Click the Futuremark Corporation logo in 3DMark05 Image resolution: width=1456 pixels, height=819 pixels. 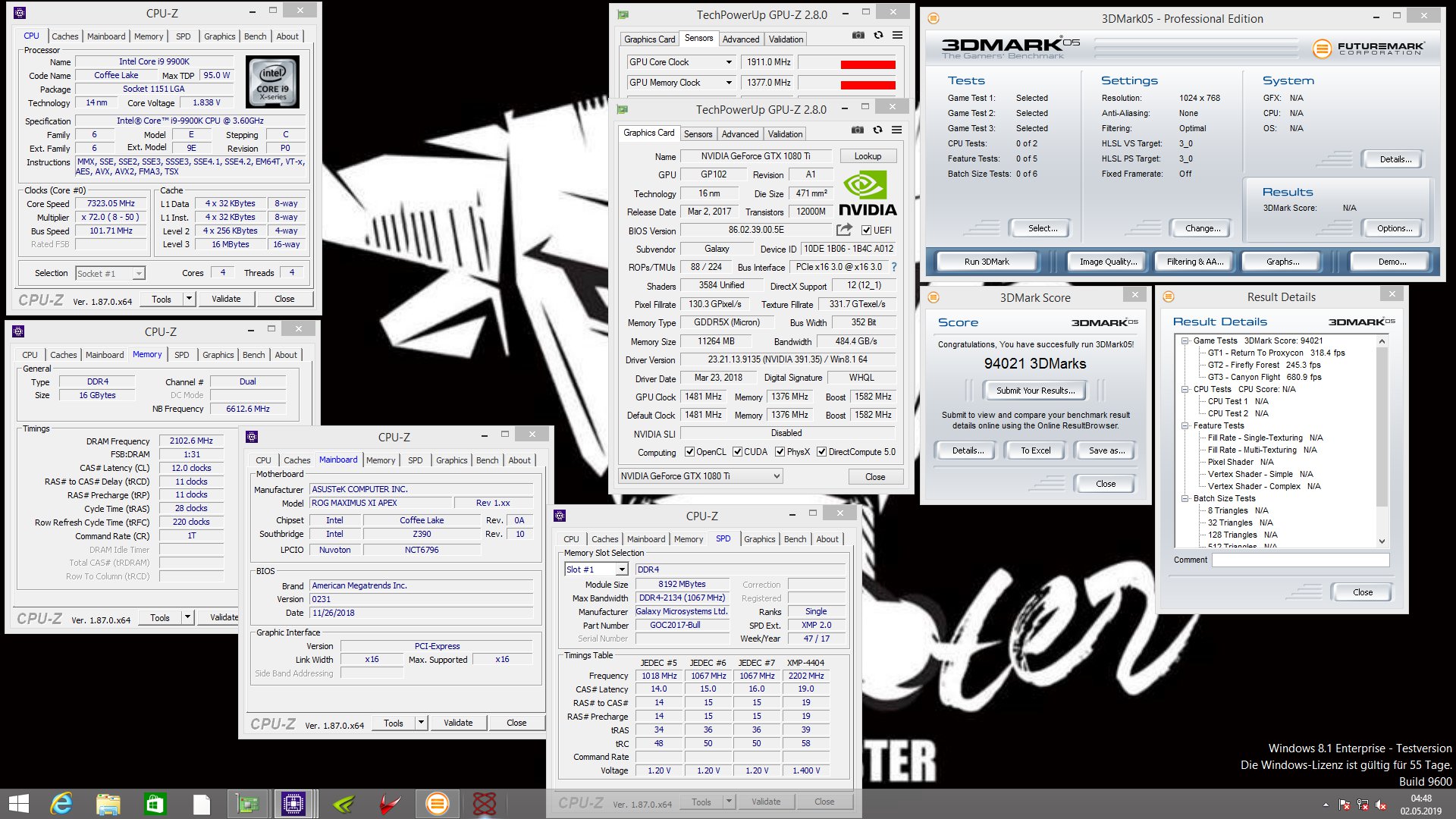1369,49
